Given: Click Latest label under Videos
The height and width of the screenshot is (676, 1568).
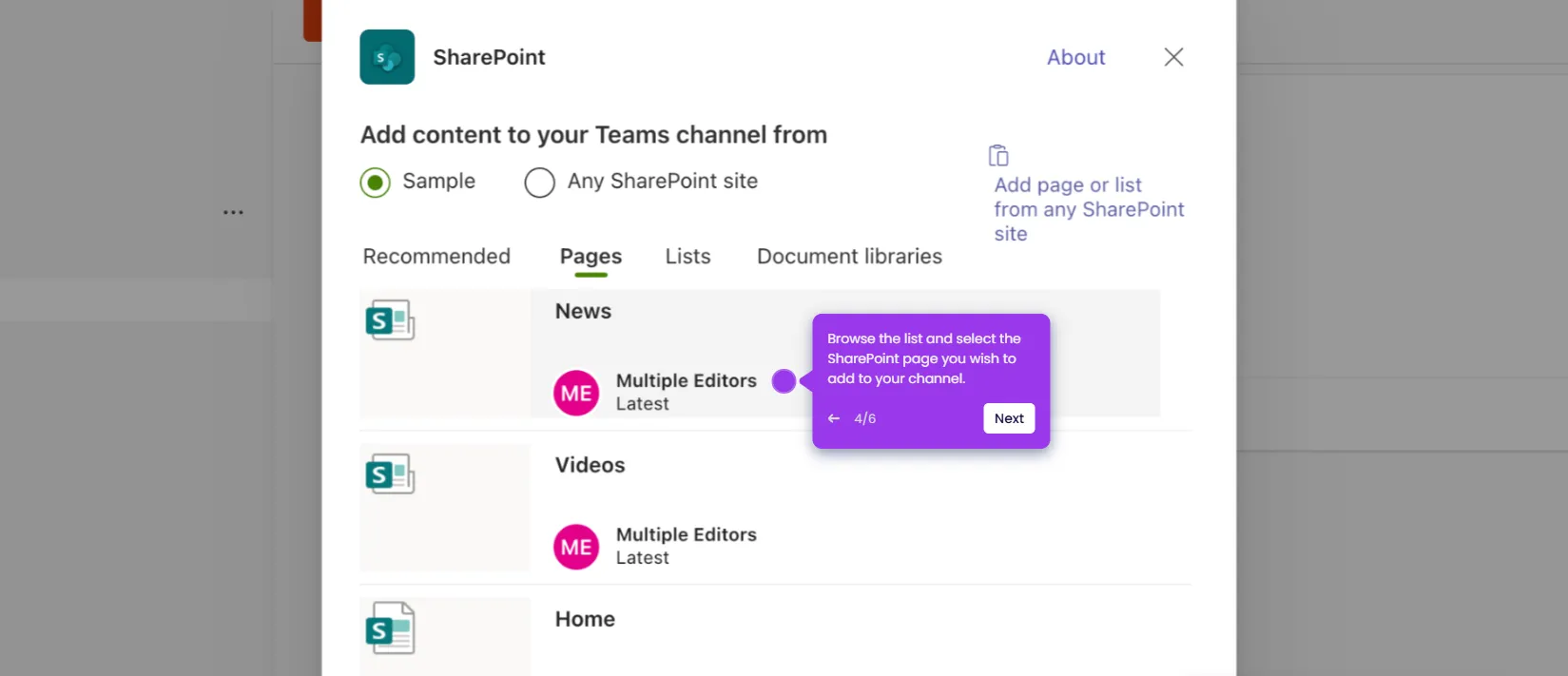Looking at the screenshot, I should (642, 558).
